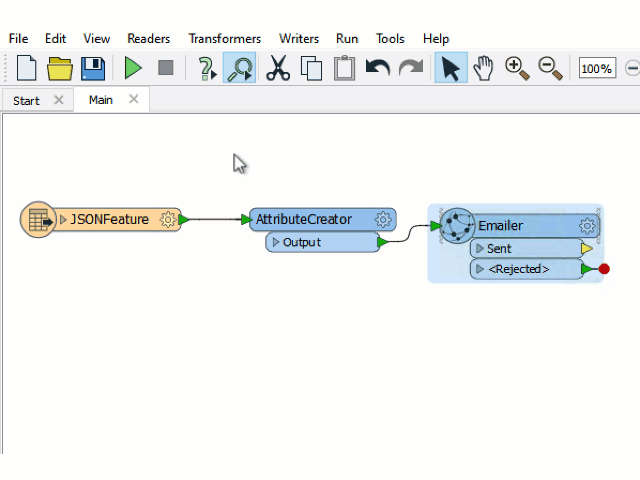Toggle the feature inspection magnifier icon
Image resolution: width=640 pixels, height=480 pixels.
point(240,68)
